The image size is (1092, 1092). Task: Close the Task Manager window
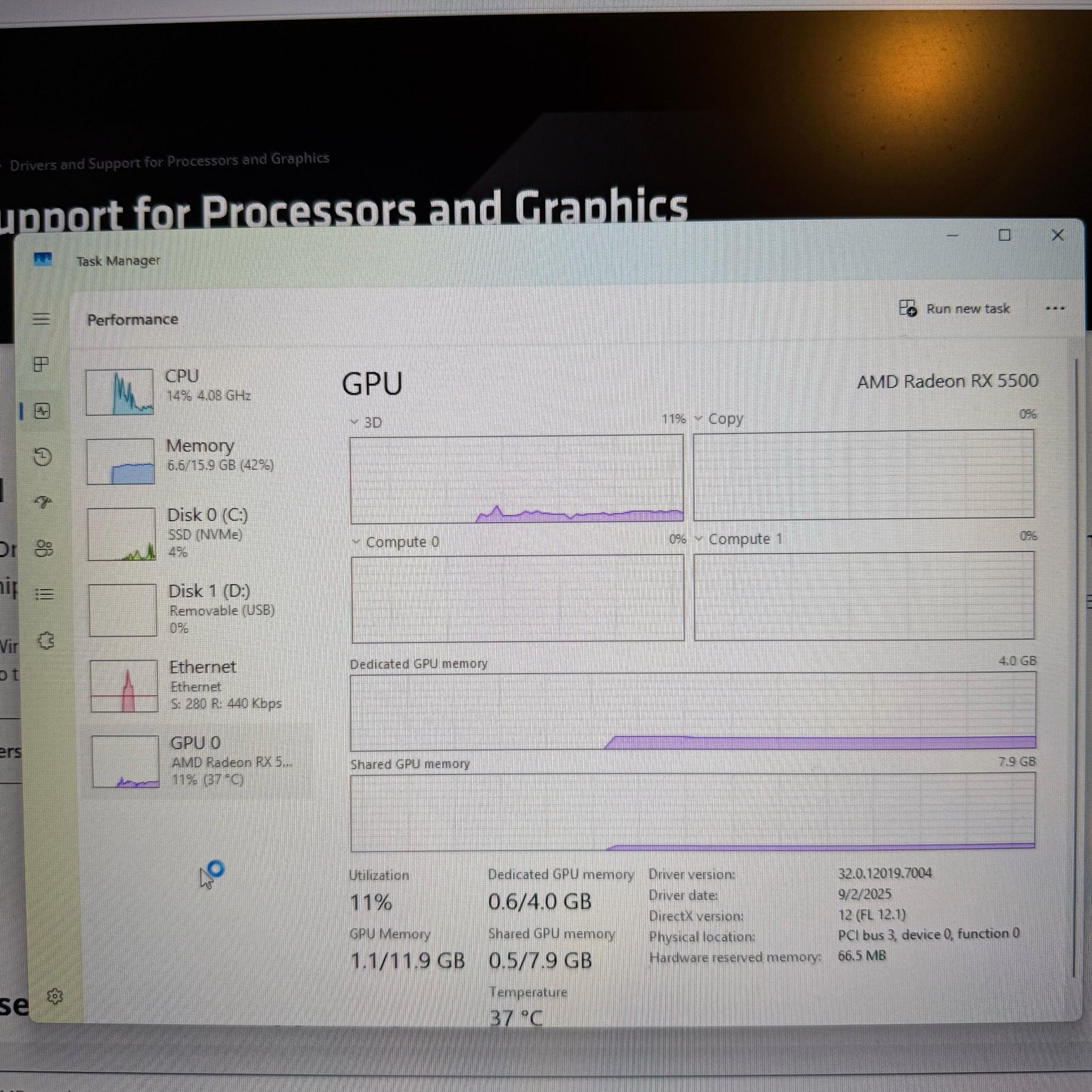pos(1057,235)
